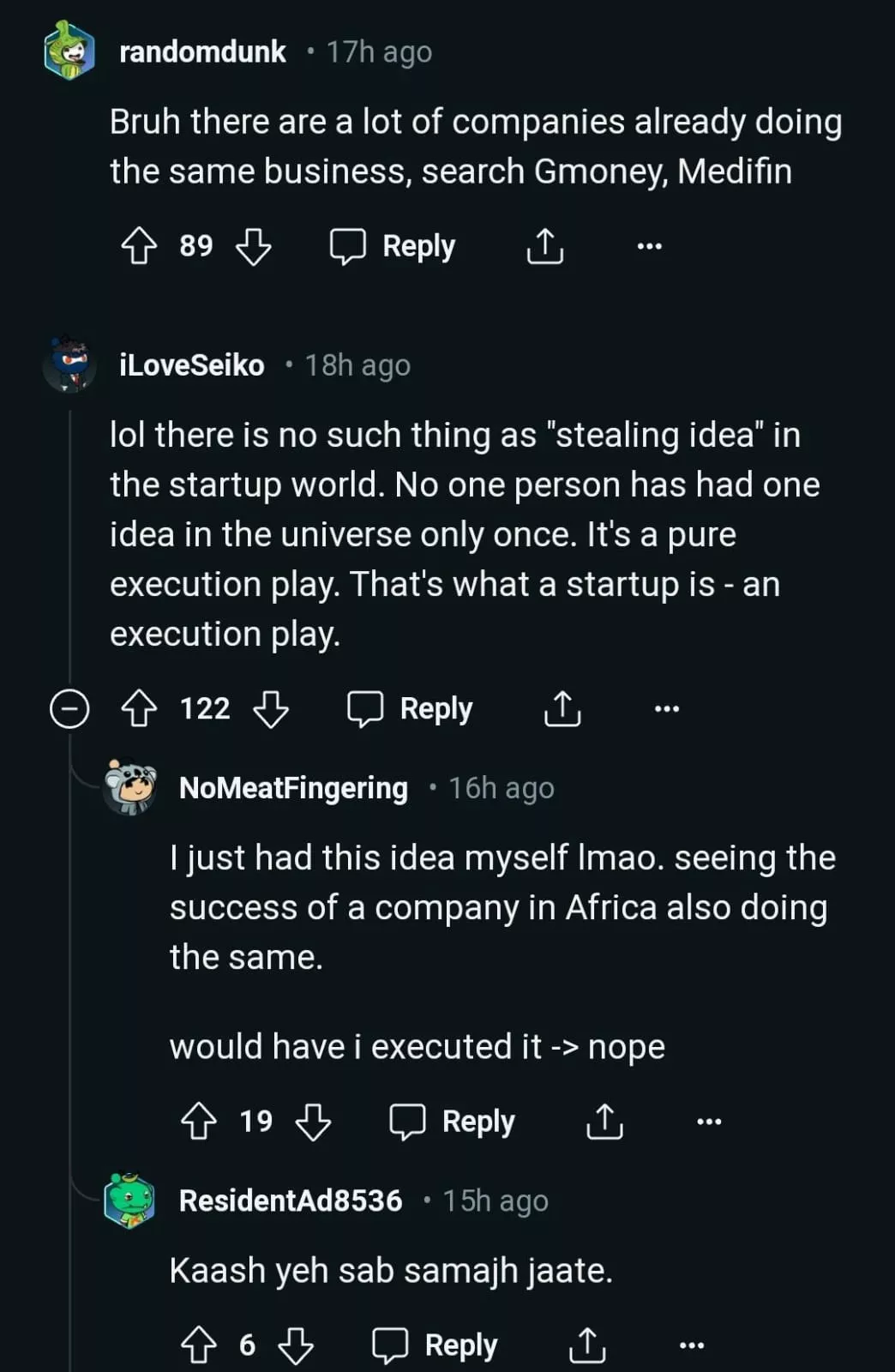Screen dimensions: 895x1372
Task: Open overflow menu on iLoveSeiko's comment
Action: pyautogui.click(x=666, y=709)
